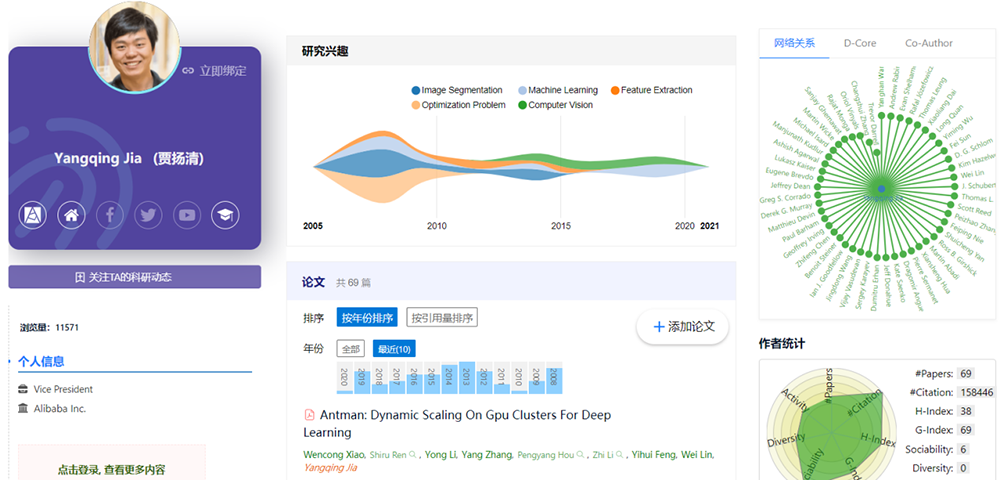Screen dimensions: 1000x480
Task: Click 关注TA的科研动态 follow button
Action: pyautogui.click(x=134, y=277)
